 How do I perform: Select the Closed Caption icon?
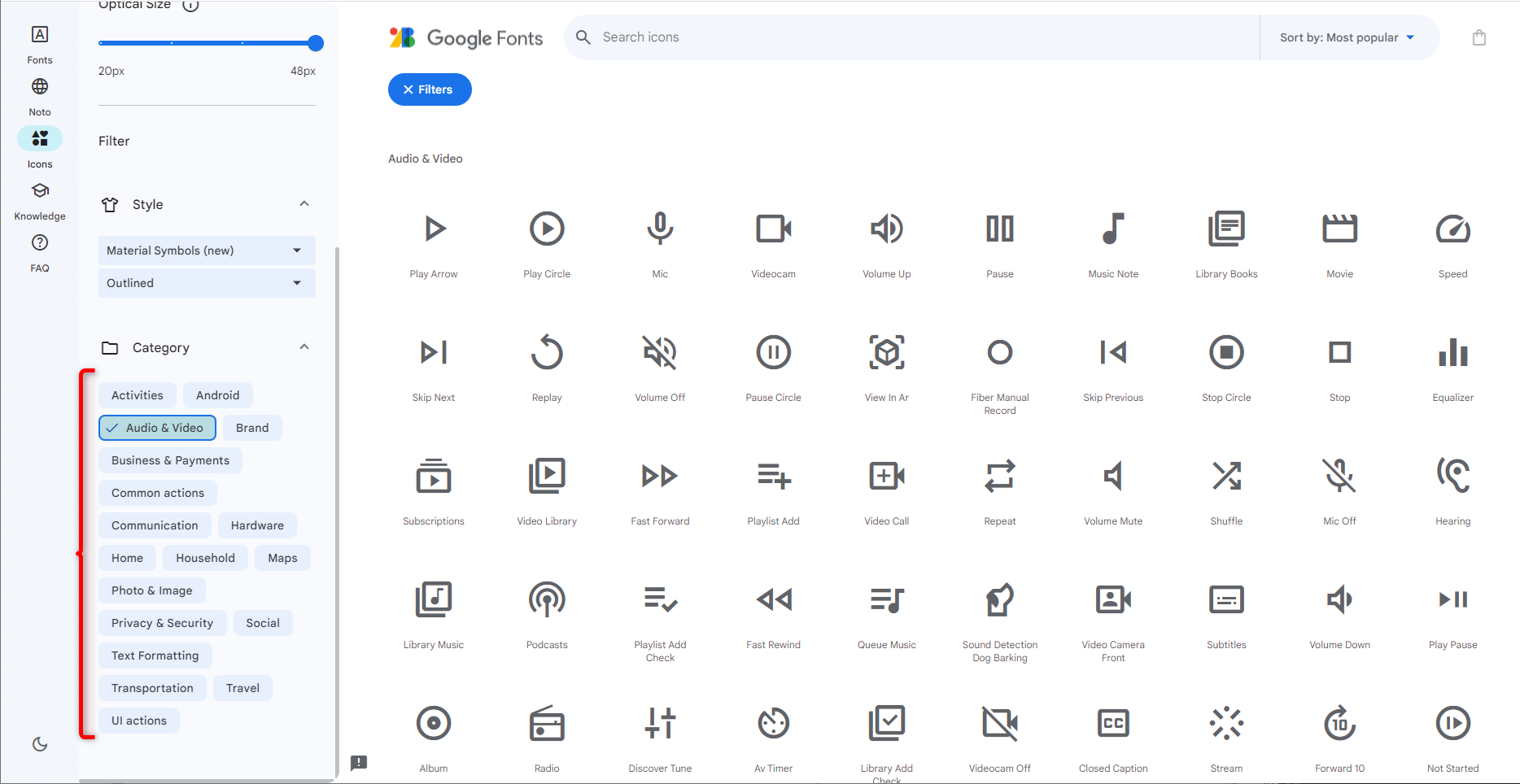click(1112, 723)
